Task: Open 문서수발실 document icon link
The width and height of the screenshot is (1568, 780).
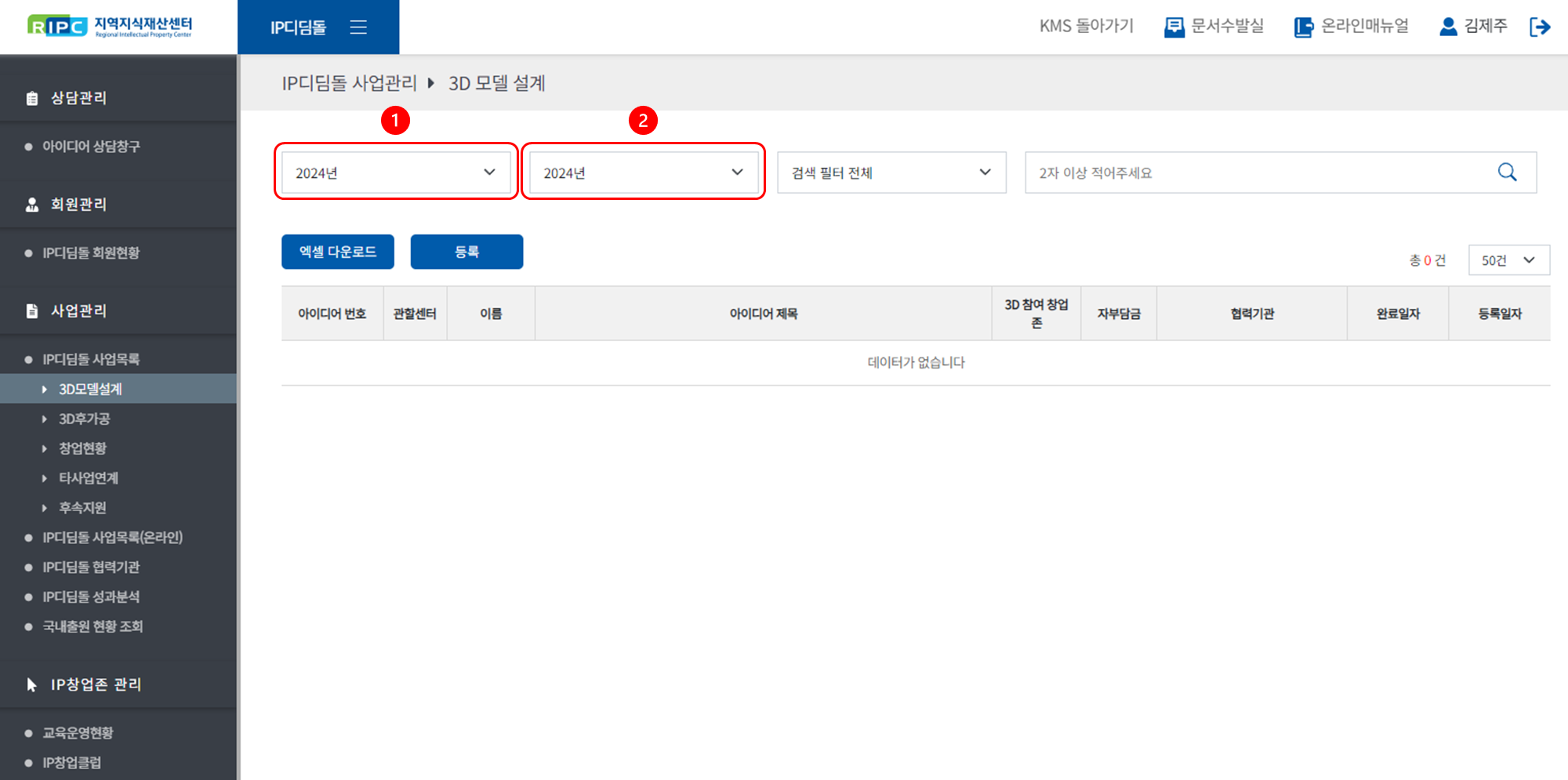Action: [1174, 27]
